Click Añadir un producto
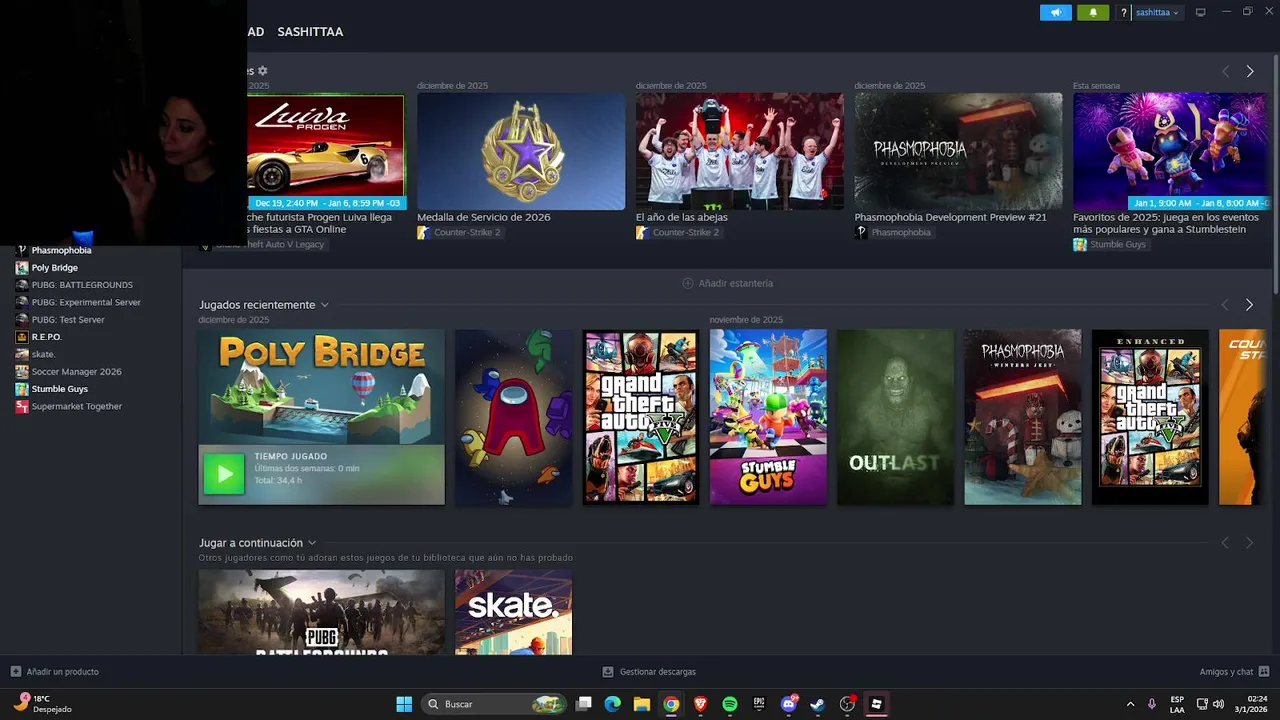1280x720 pixels. pyautogui.click(x=54, y=672)
